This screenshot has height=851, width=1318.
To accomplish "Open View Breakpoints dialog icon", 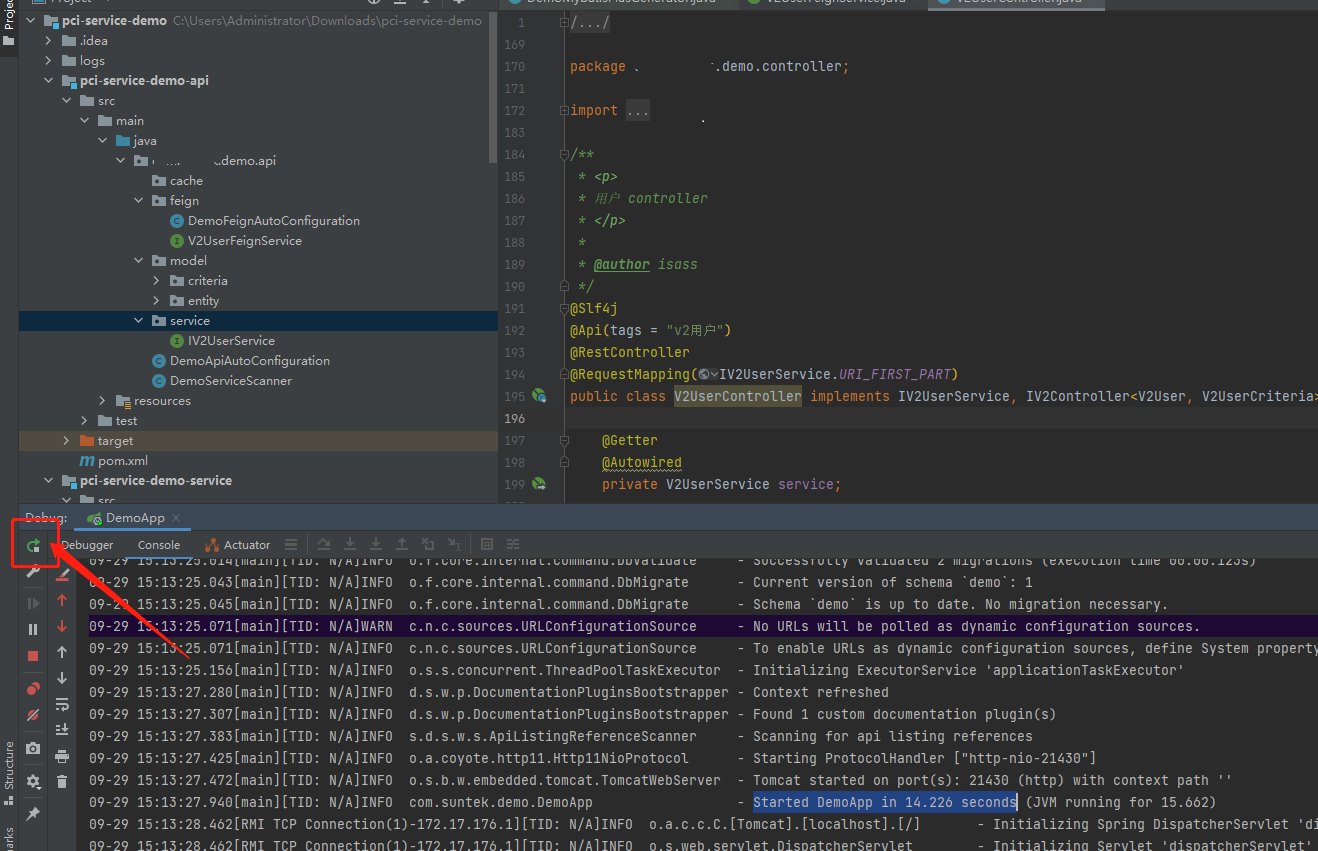I will [33, 688].
